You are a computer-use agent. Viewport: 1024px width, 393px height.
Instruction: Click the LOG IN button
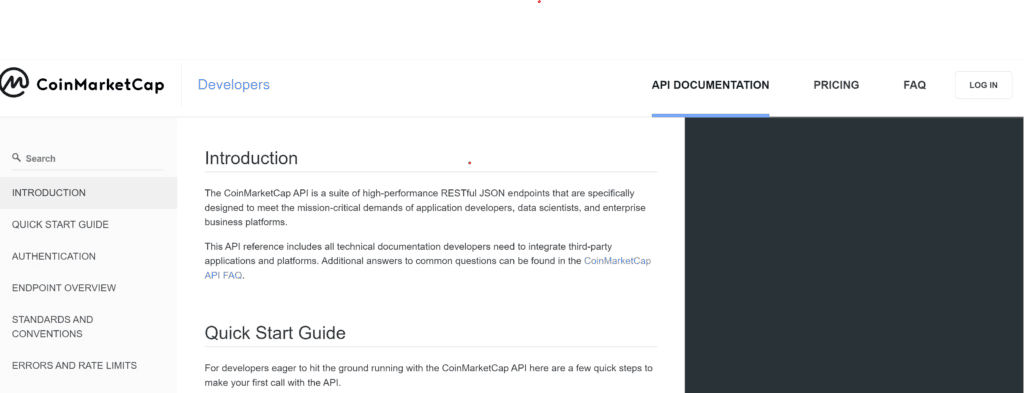984,85
